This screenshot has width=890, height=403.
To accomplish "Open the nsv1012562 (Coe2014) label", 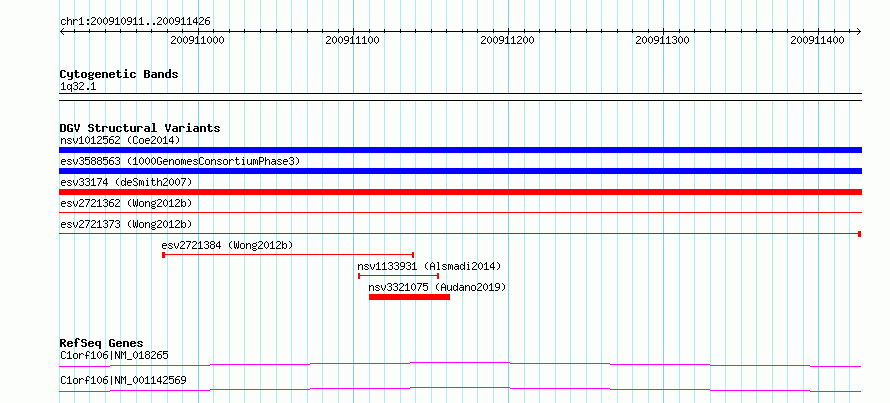I will [120, 140].
